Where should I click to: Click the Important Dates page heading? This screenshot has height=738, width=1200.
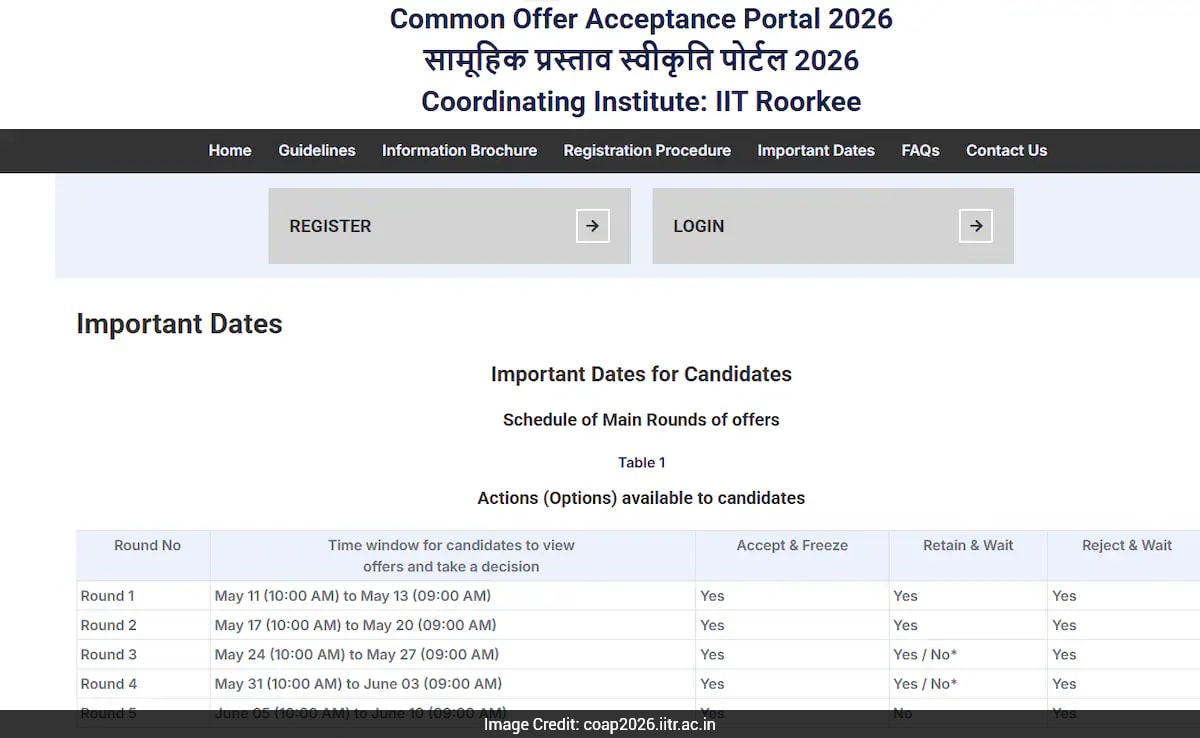[179, 323]
